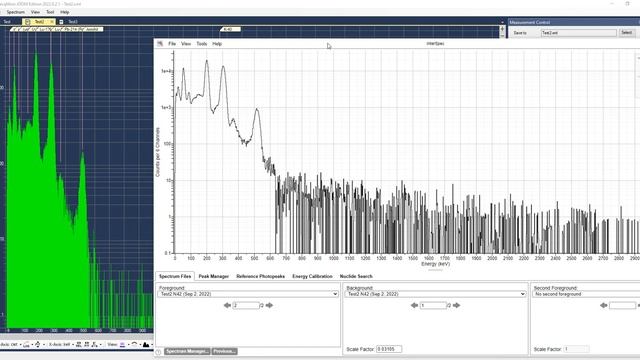Close the Test2 tab
Viewport: 640px width, 360px height.
[x=52, y=22]
